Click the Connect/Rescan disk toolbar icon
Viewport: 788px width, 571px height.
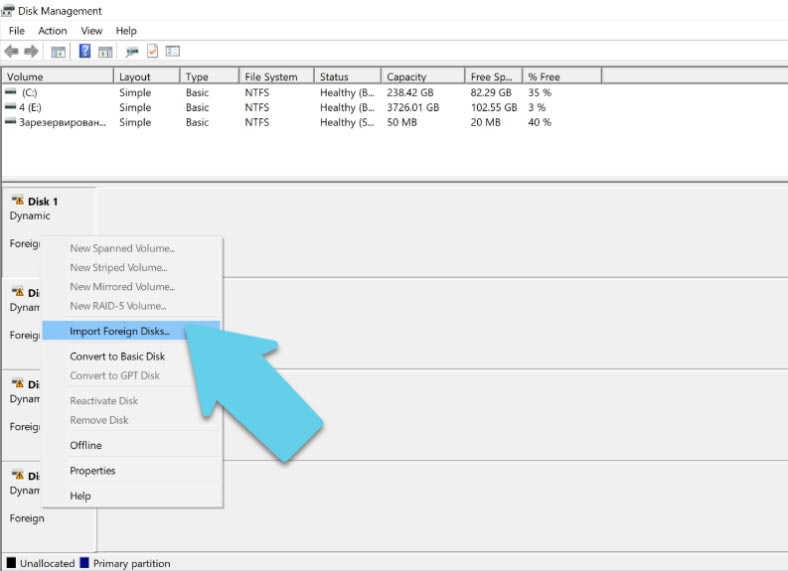132,52
